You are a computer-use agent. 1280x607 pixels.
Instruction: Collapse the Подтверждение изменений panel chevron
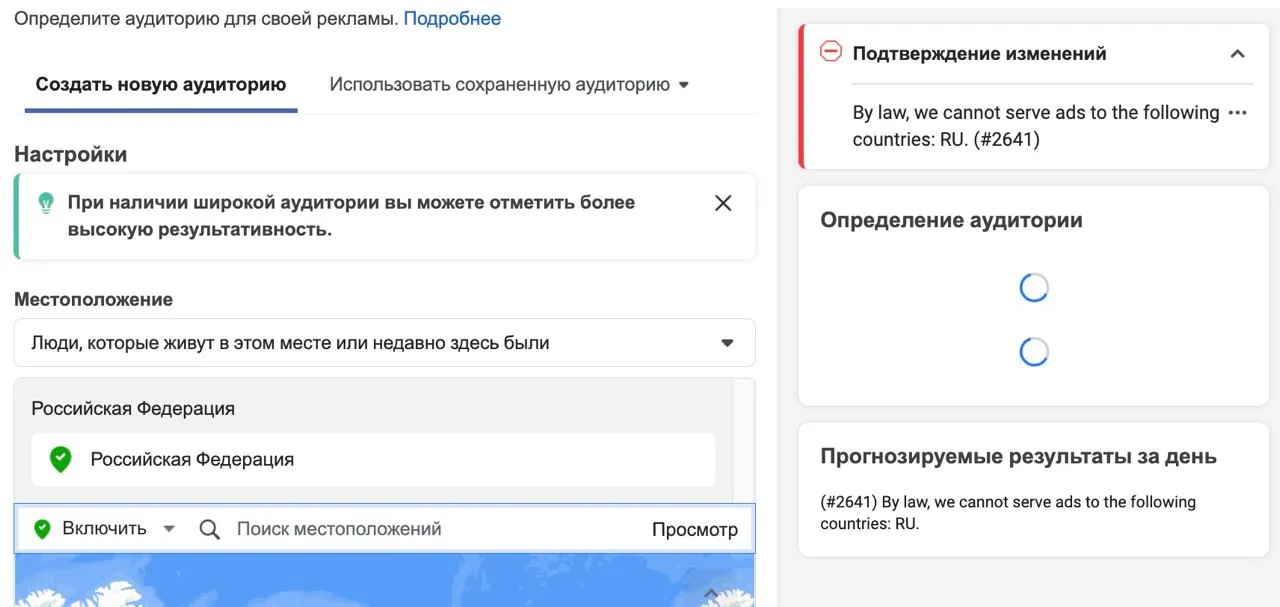click(1237, 54)
